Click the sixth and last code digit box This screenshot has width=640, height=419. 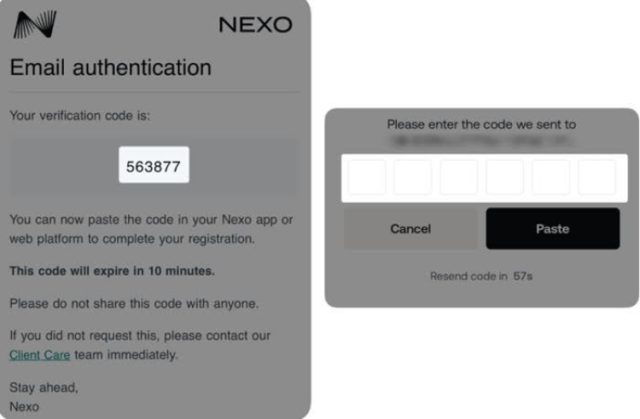click(597, 178)
